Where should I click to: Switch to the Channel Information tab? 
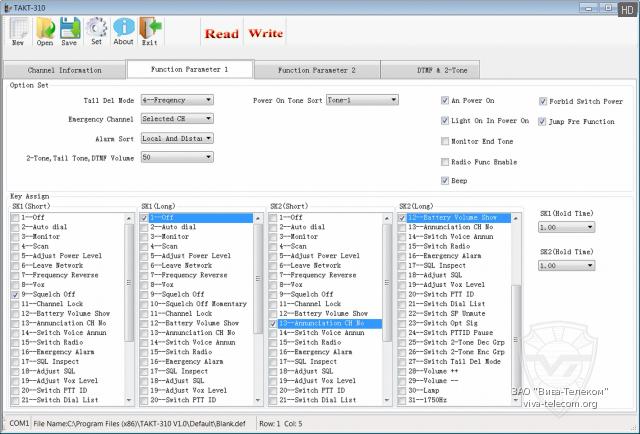[x=66, y=70]
